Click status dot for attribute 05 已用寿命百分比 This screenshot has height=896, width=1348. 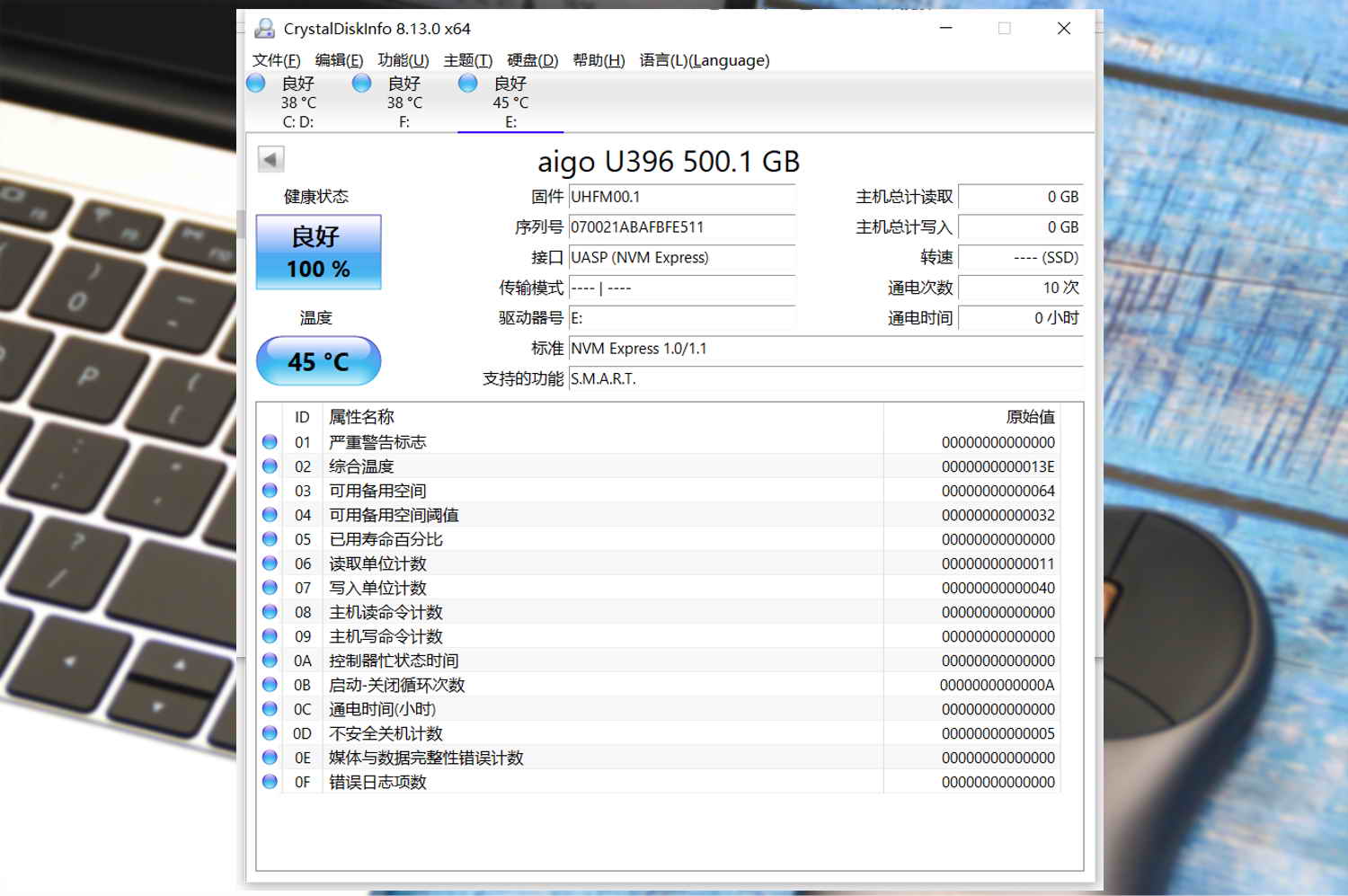point(270,539)
